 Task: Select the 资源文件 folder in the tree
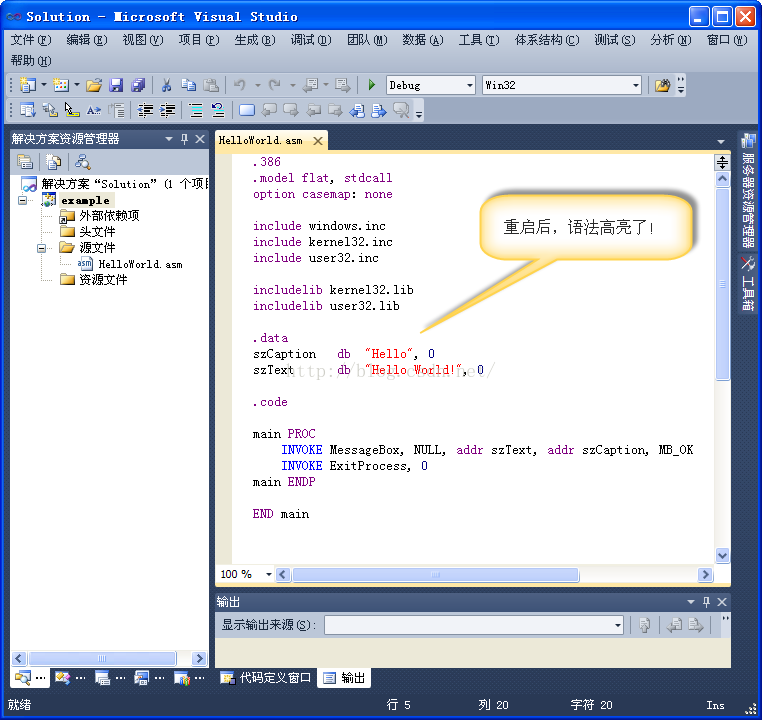[103, 279]
